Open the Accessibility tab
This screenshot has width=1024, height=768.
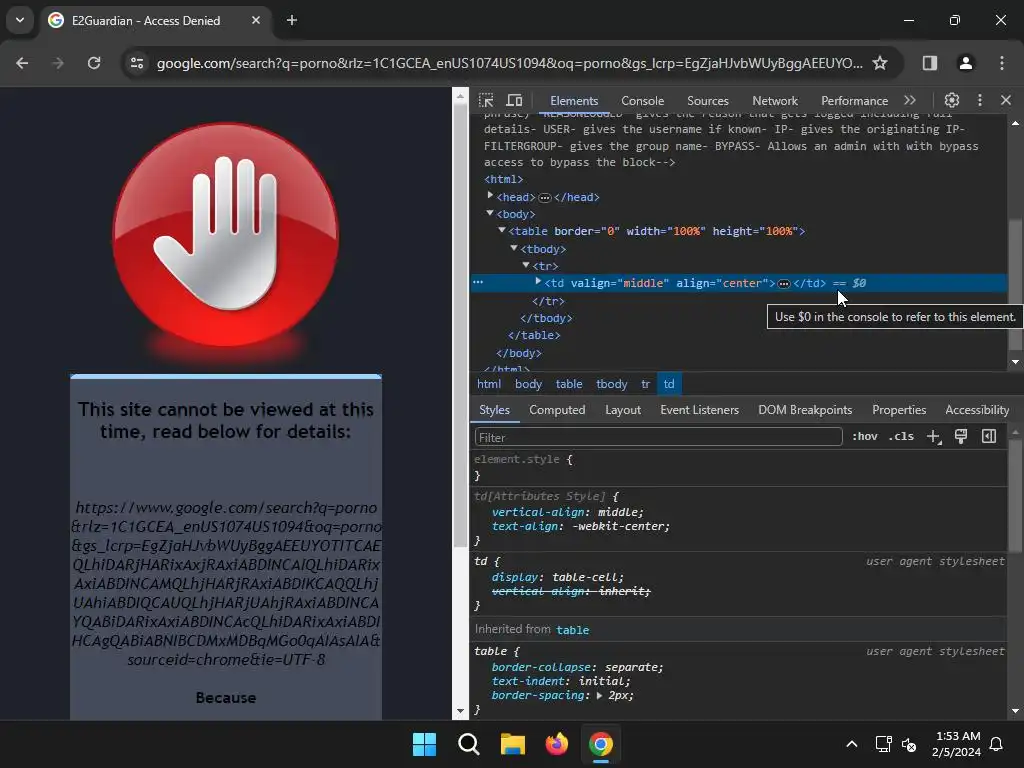976,410
